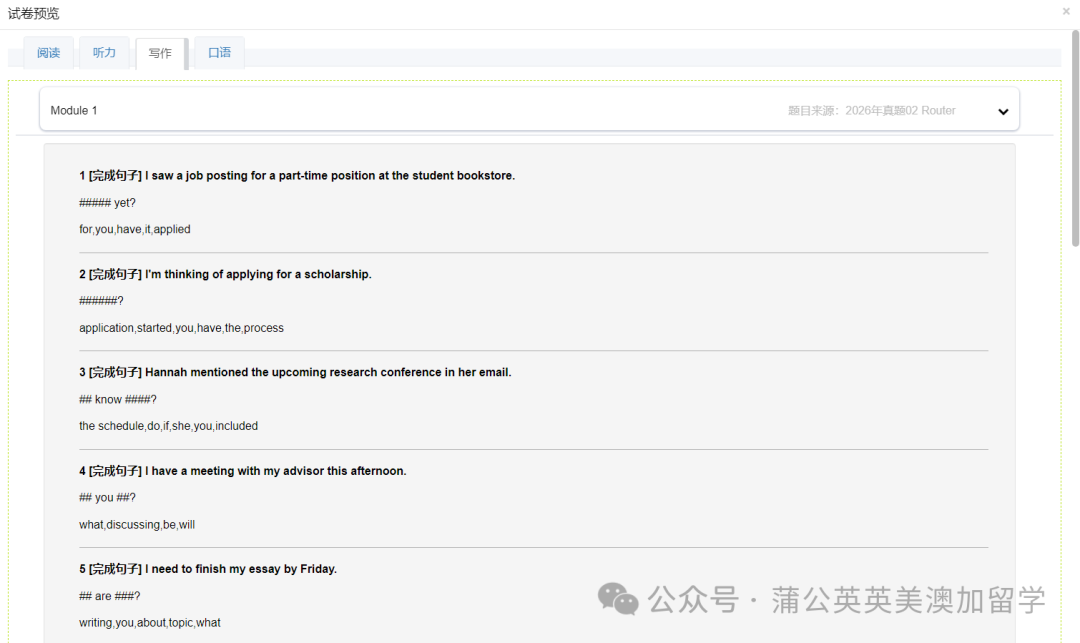This screenshot has height=643, width=1080.
Task: Click the vertical scrollbar thumb
Action: [x=1075, y=138]
